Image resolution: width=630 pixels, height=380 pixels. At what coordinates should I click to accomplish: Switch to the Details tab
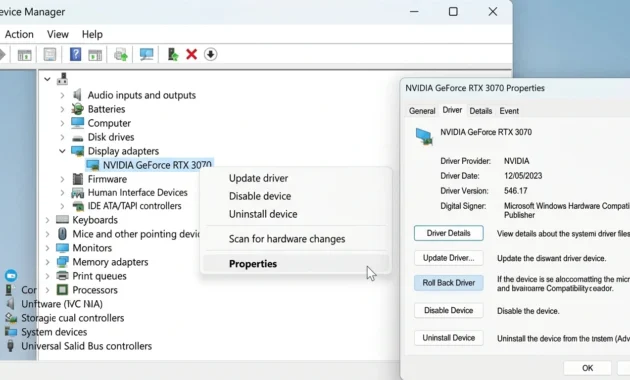(x=481, y=111)
